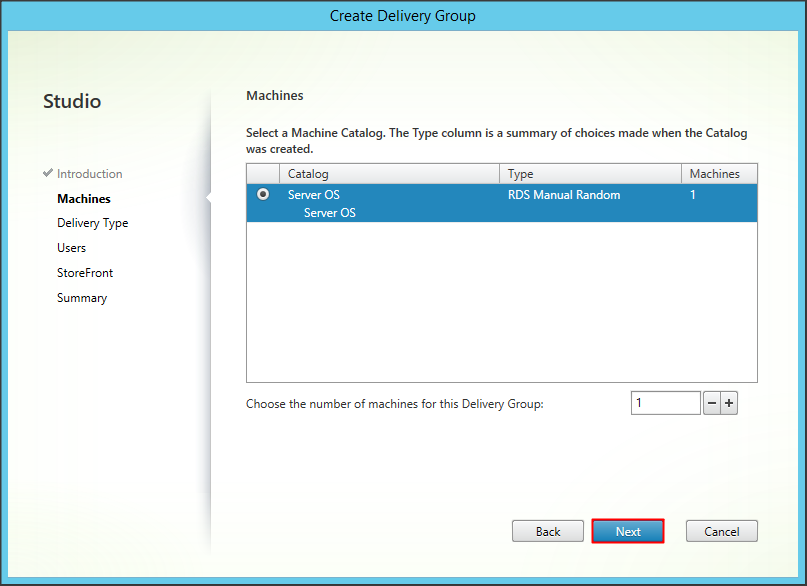Sort by the Machines column header
Viewport: 807px width, 586px height.
pos(718,174)
